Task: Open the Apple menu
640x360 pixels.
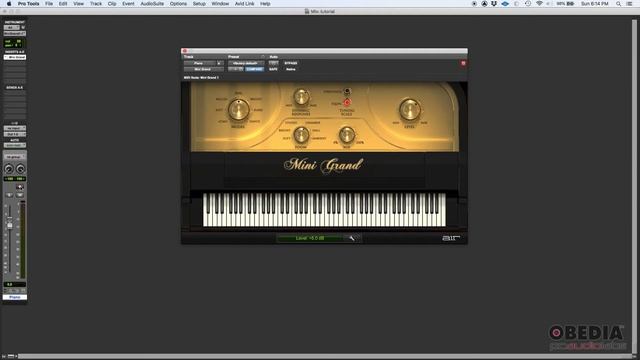Action: (x=9, y=4)
